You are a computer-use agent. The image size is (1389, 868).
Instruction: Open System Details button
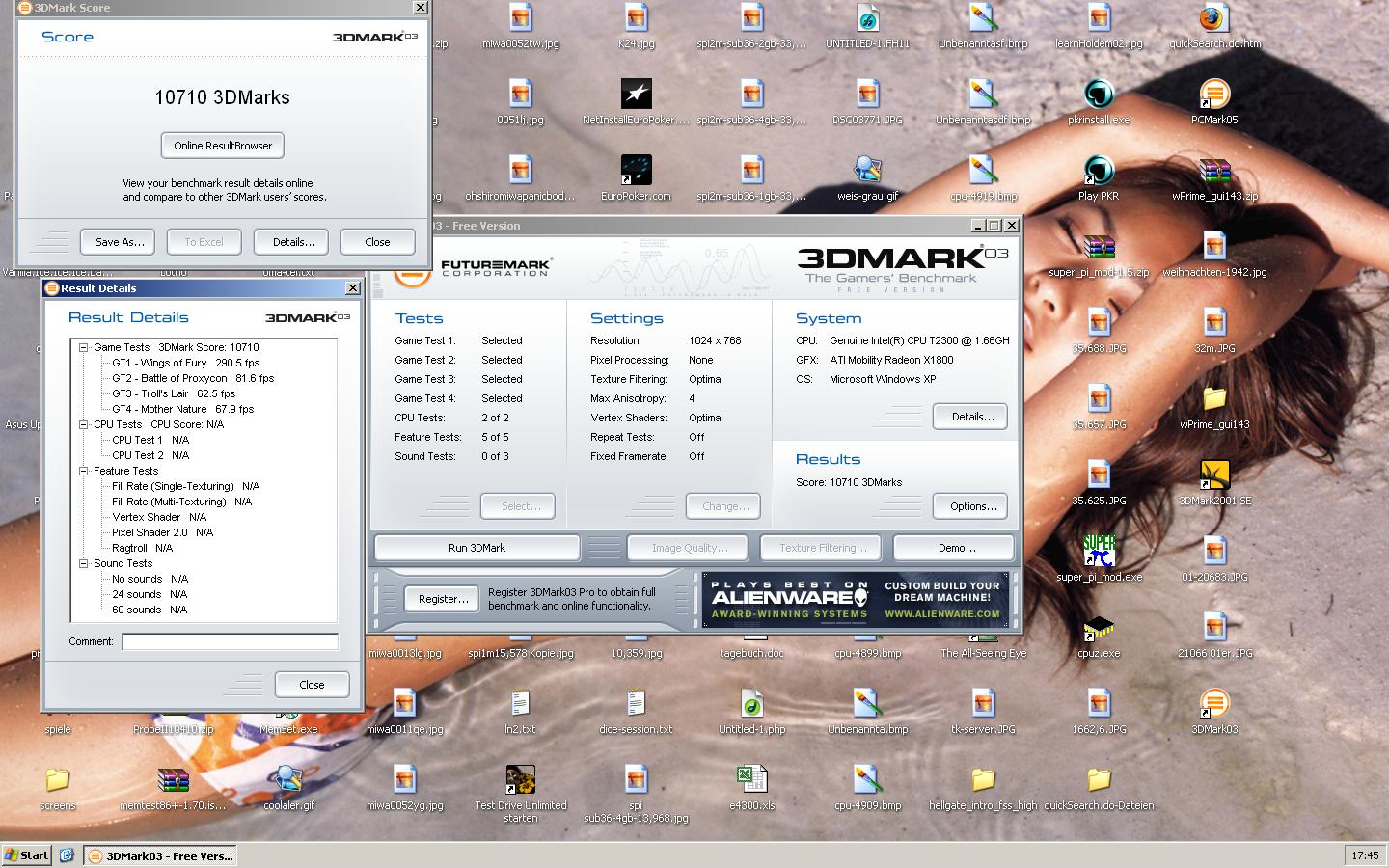970,417
